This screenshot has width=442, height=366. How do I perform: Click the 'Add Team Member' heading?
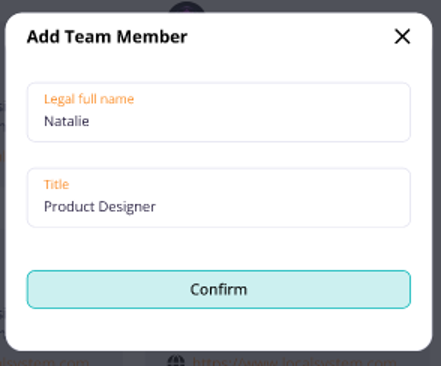[107, 37]
